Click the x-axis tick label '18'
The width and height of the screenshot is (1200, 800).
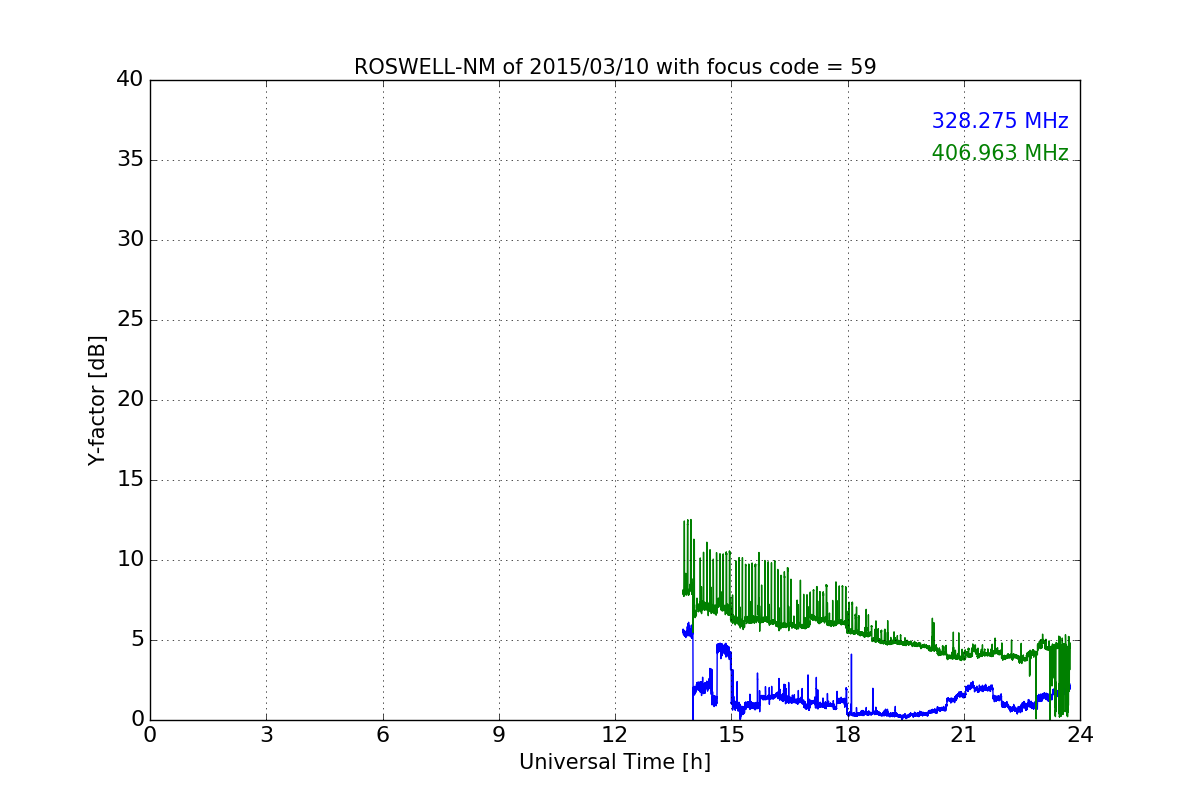point(847,735)
